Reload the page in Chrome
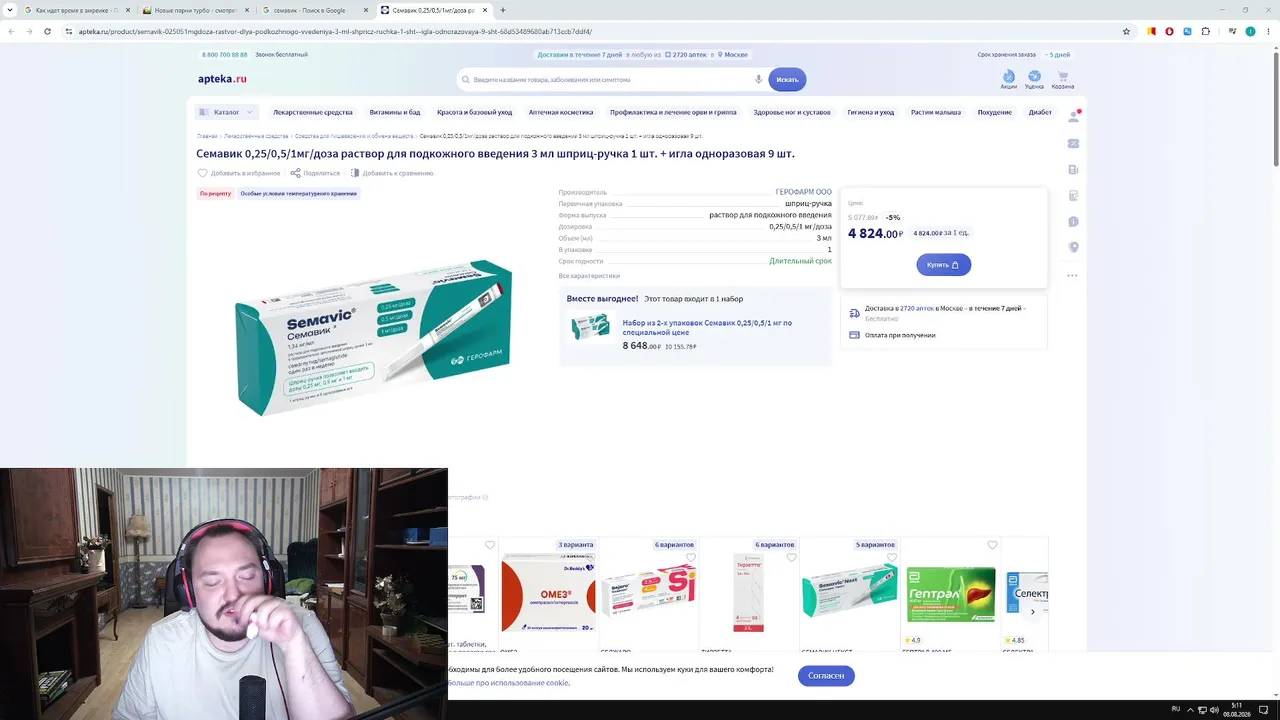The image size is (1280, 720). point(46,31)
